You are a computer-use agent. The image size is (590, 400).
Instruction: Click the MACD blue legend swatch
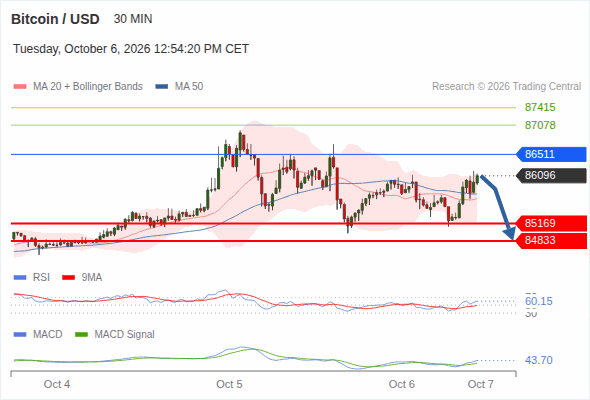click(20, 335)
